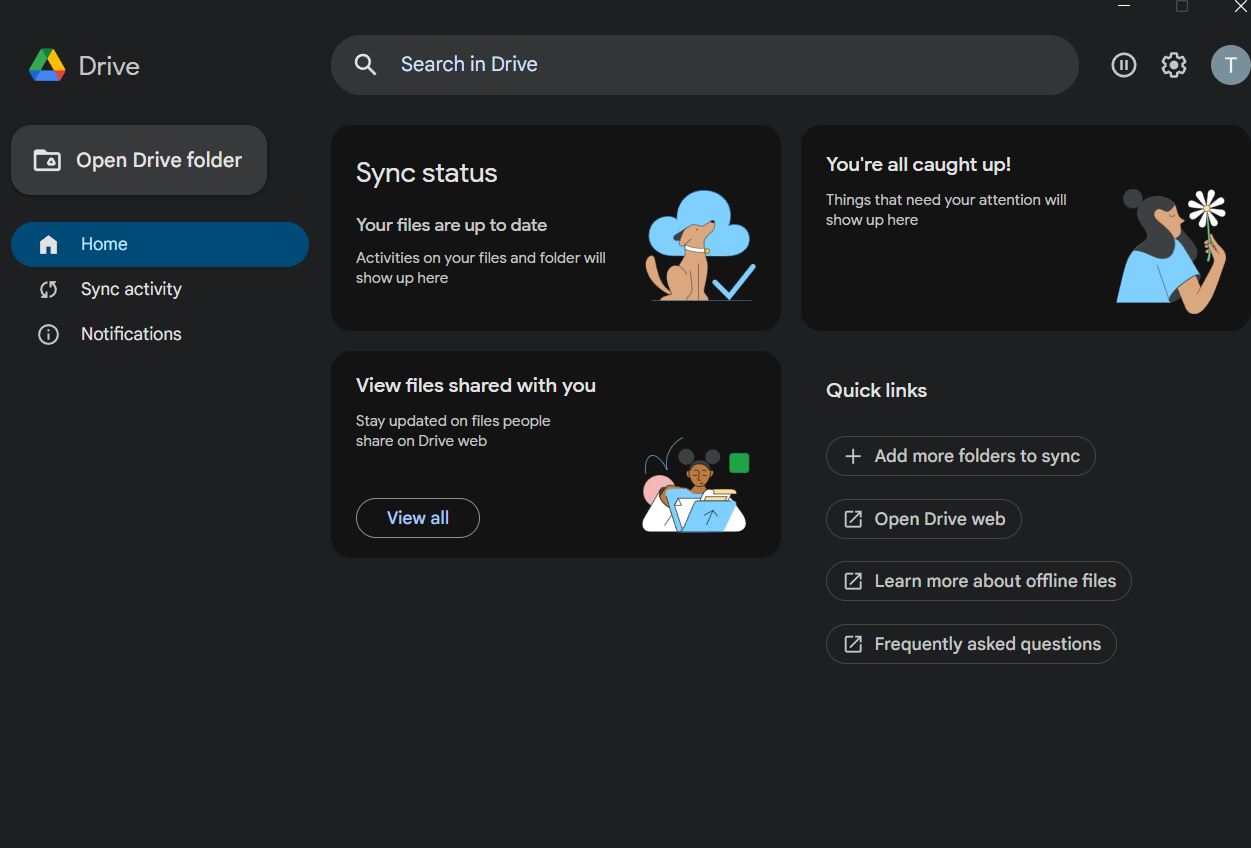Open Settings via the gear icon
The width and height of the screenshot is (1251, 848).
click(1174, 65)
